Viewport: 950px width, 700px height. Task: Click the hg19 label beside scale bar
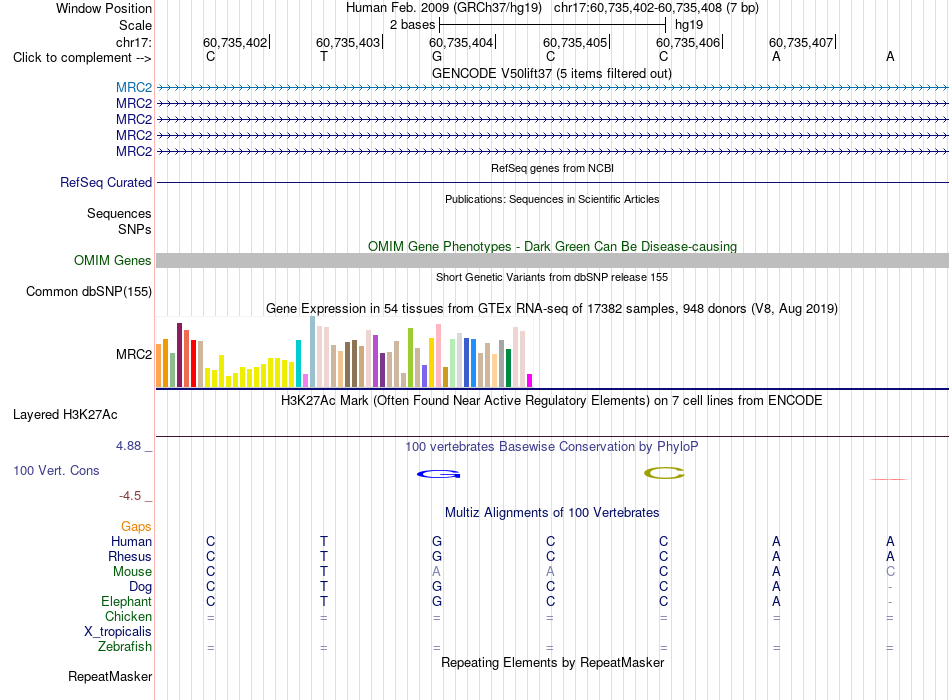689,25
